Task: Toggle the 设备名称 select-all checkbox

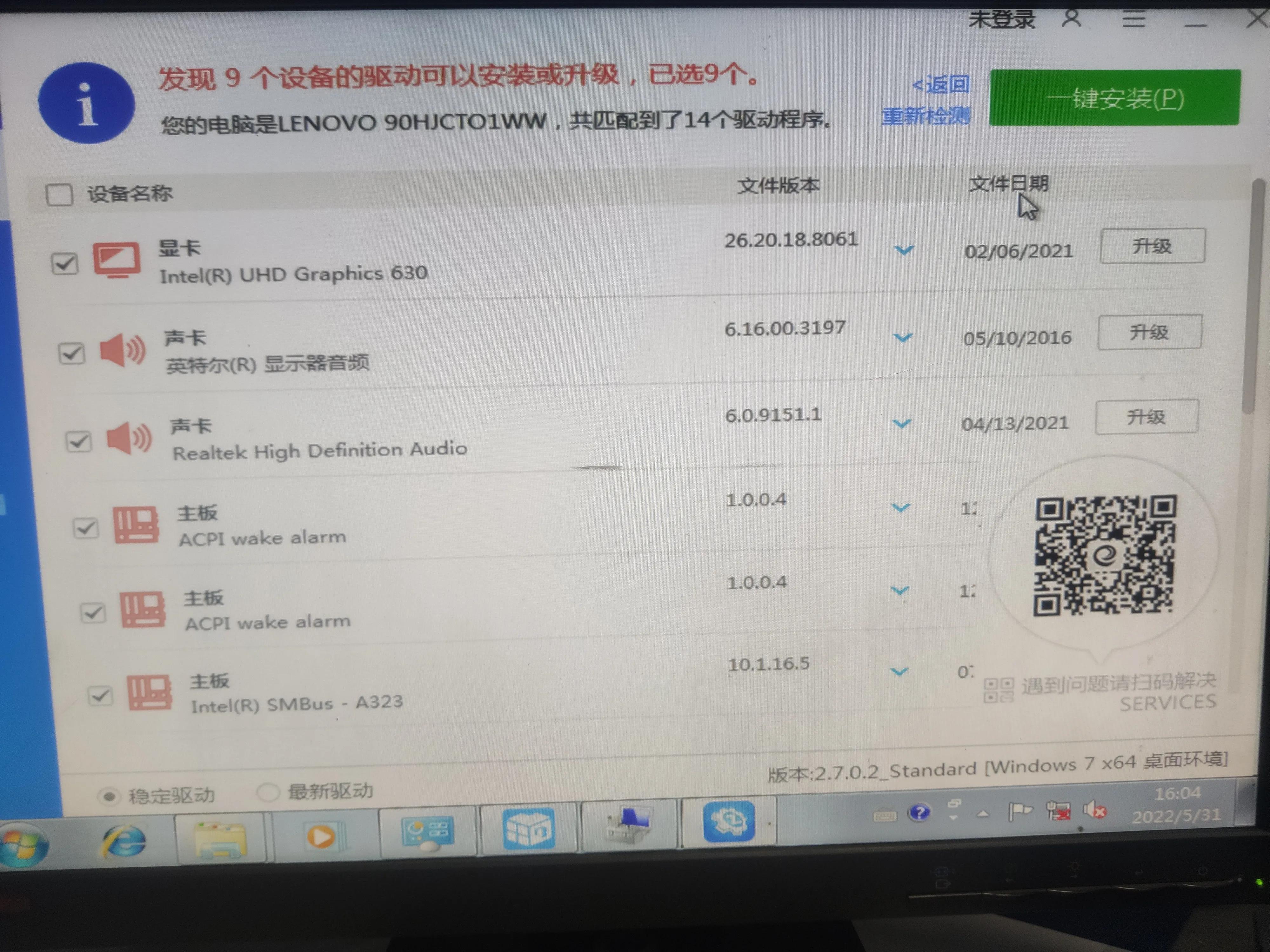Action: coord(59,195)
